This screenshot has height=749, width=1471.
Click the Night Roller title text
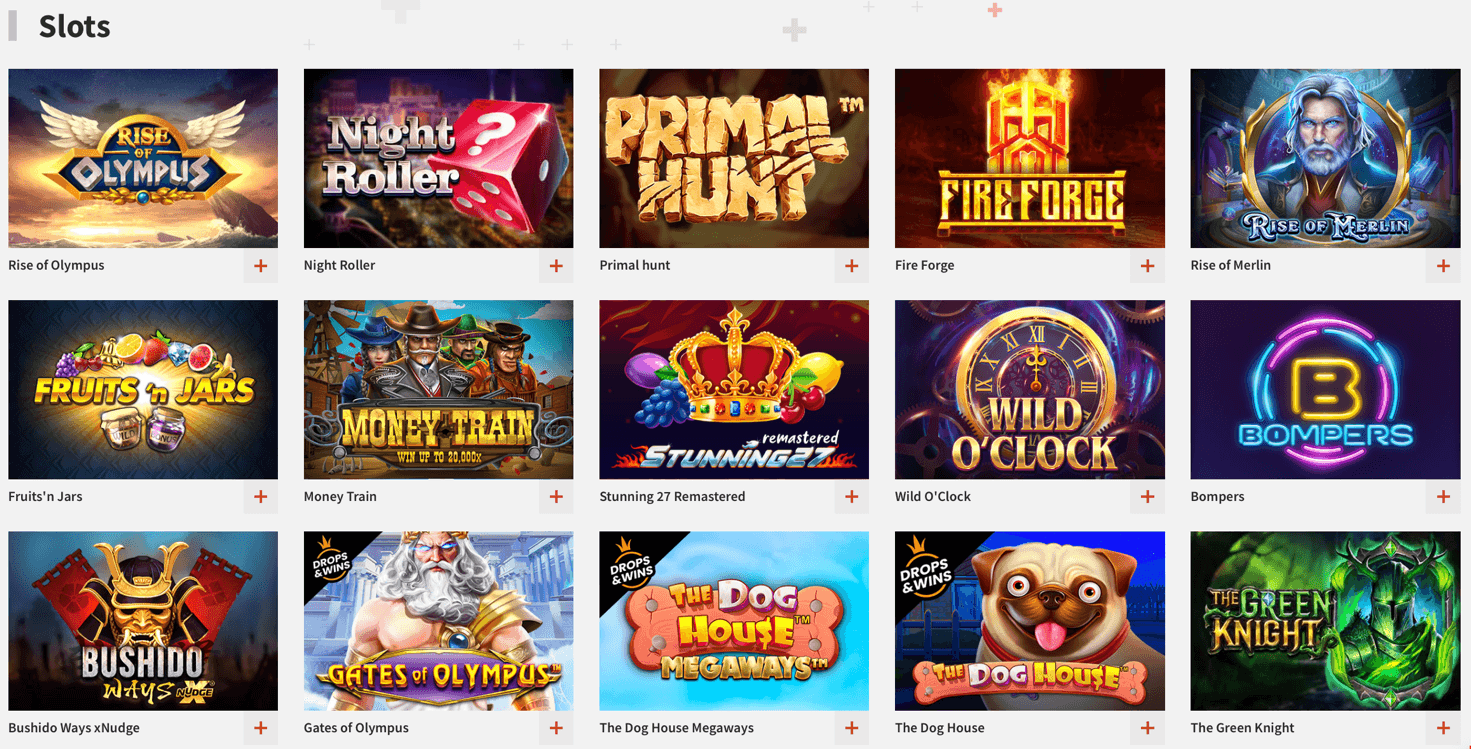coord(339,266)
